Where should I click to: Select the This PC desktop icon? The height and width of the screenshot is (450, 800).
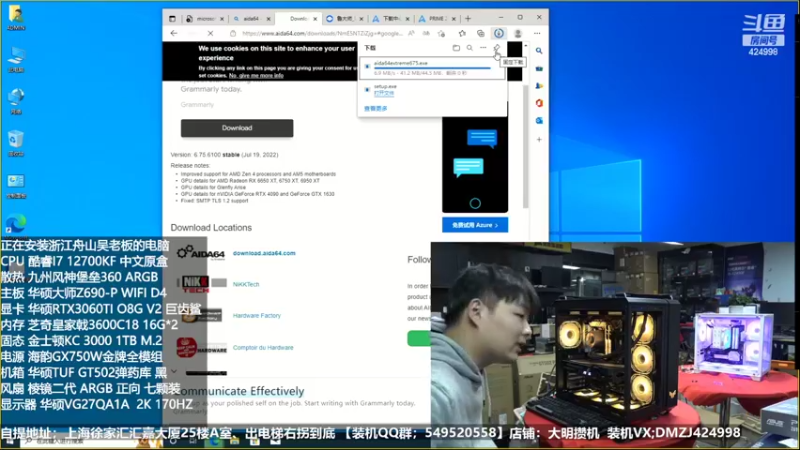click(x=16, y=60)
